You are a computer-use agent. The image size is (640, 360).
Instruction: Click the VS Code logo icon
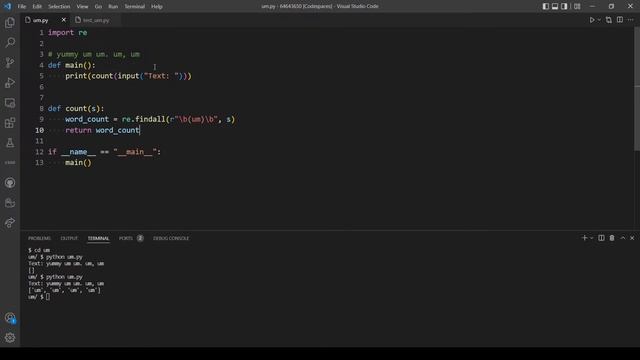(7, 6)
